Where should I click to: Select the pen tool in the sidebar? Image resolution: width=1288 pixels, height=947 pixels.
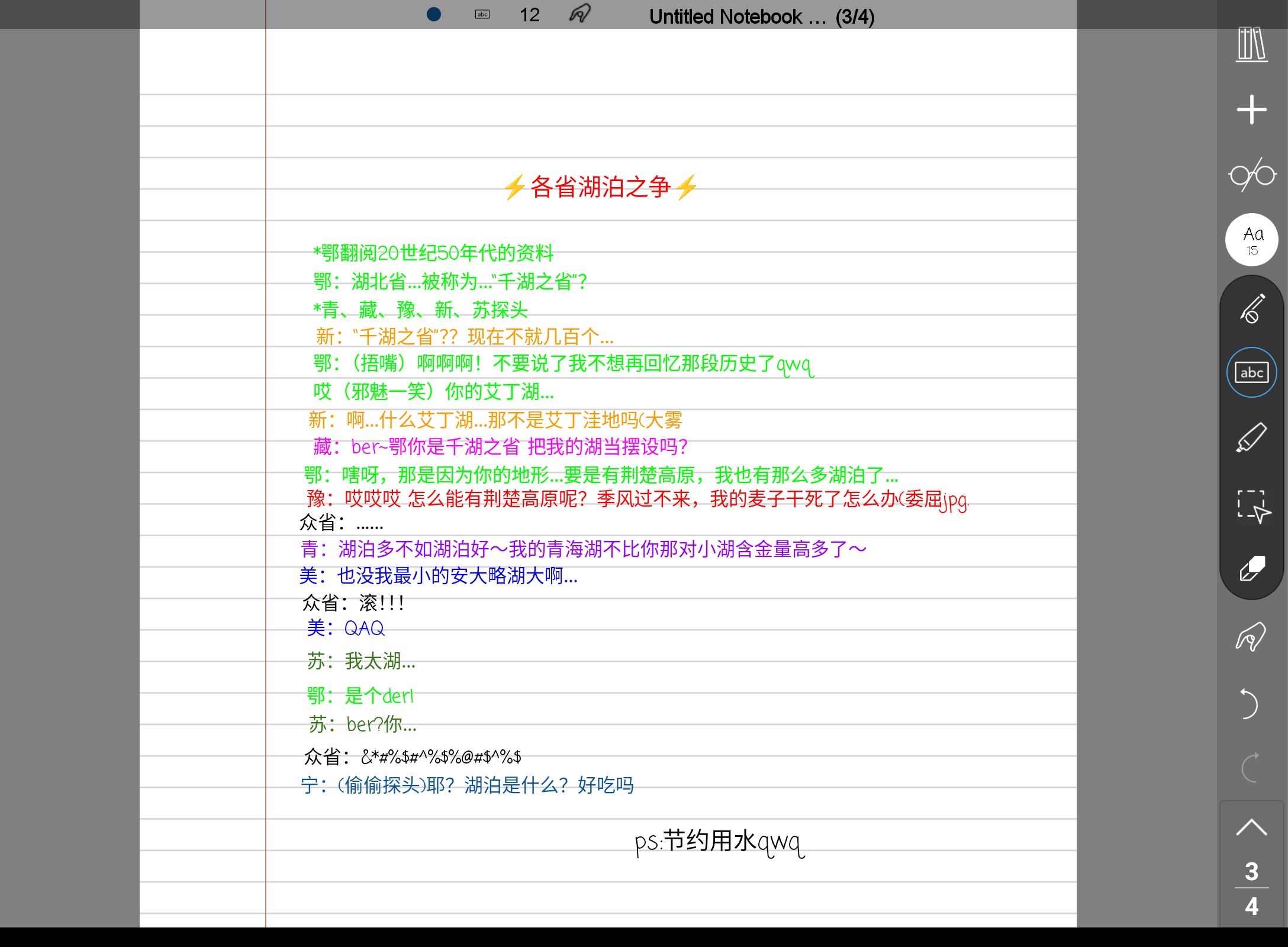coord(1251,308)
